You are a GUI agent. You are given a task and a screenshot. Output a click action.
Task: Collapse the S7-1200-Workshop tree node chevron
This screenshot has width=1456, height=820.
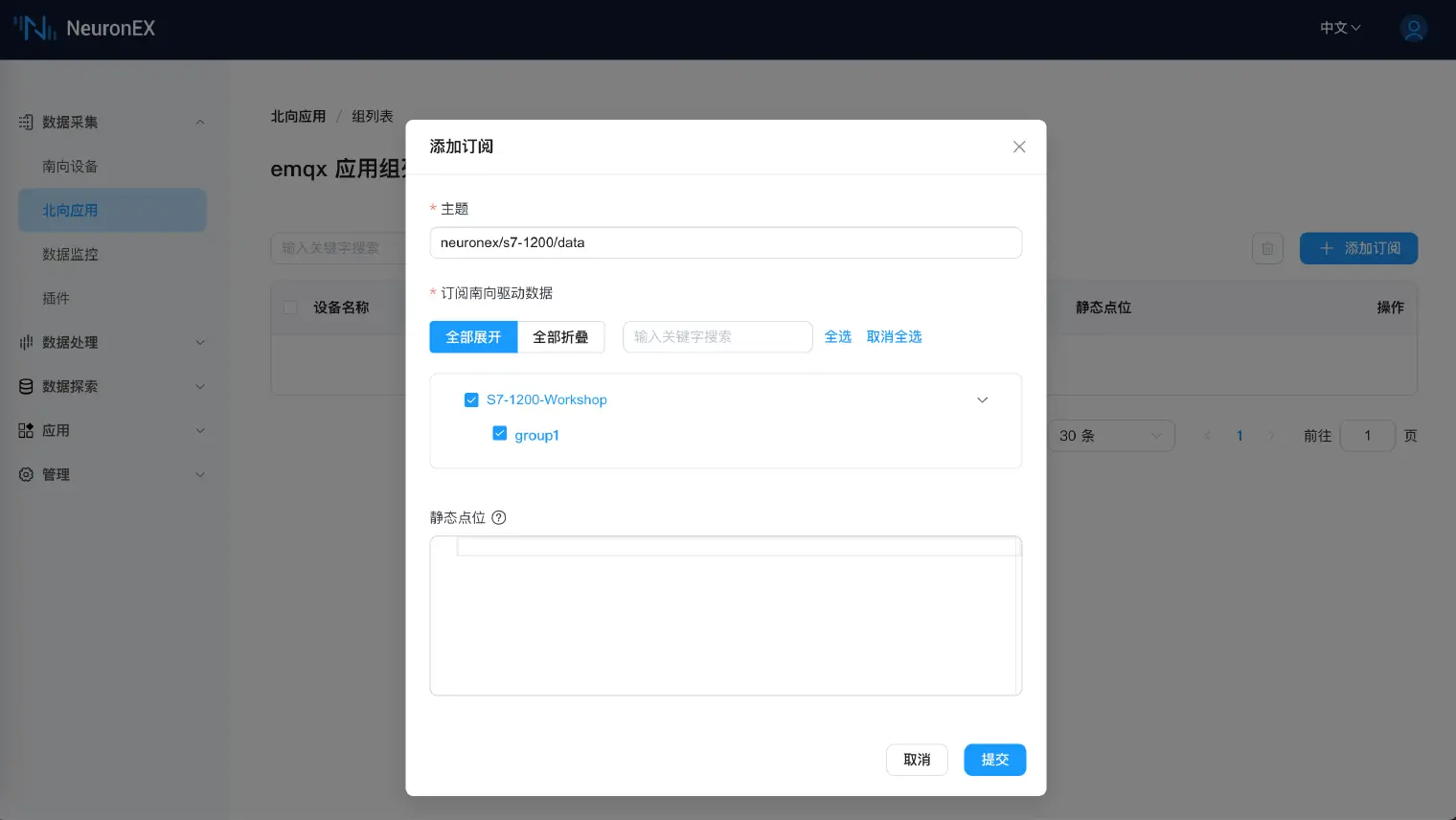tap(982, 400)
